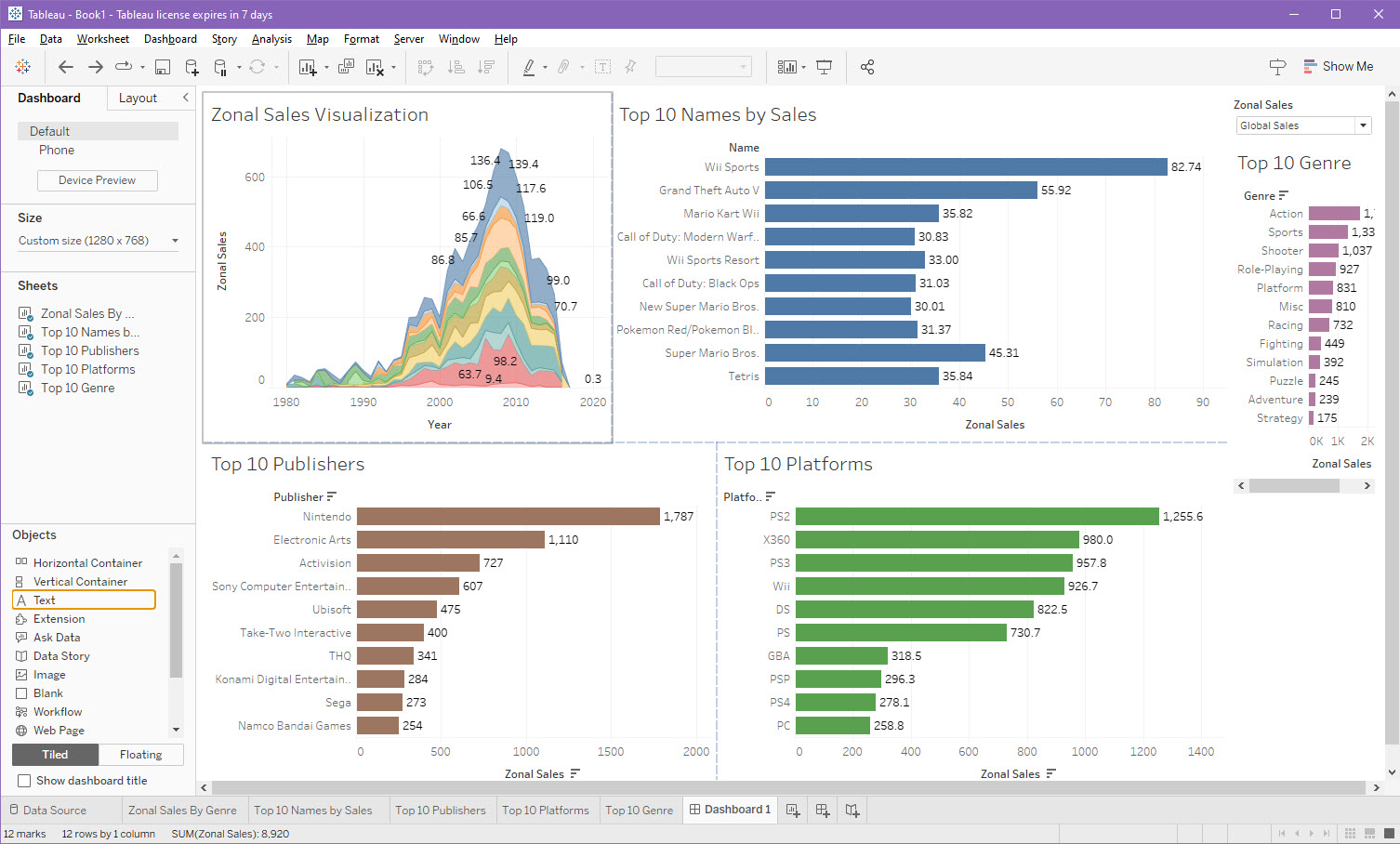This screenshot has width=1400, height=844.
Task: Click the Show mark labels icon
Action: (602, 67)
